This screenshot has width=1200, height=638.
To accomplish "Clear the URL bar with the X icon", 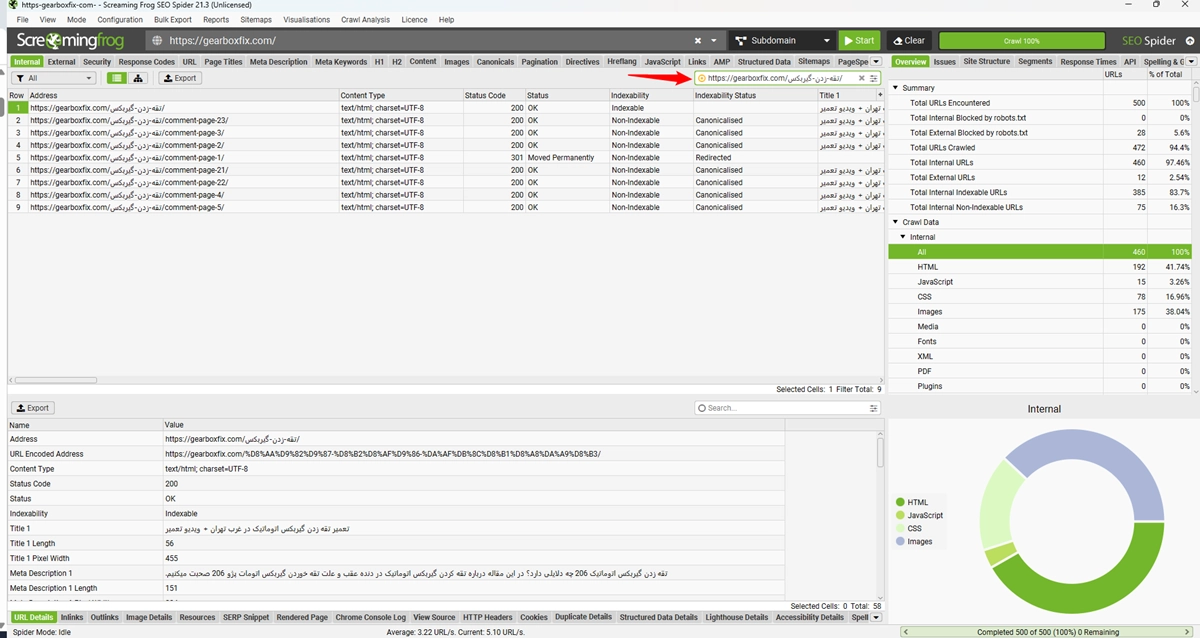I will [x=698, y=41].
